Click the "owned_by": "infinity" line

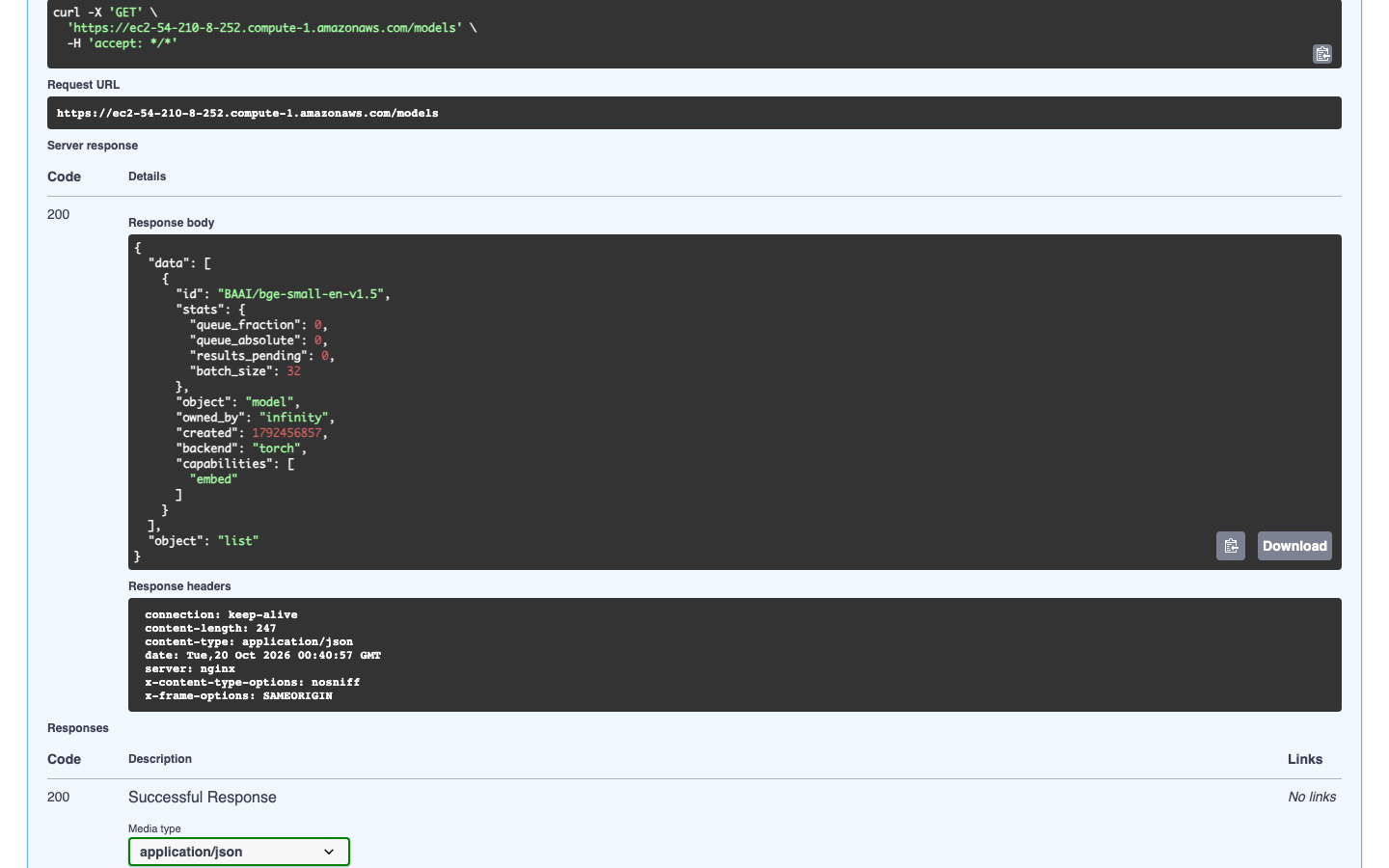pyautogui.click(x=255, y=418)
